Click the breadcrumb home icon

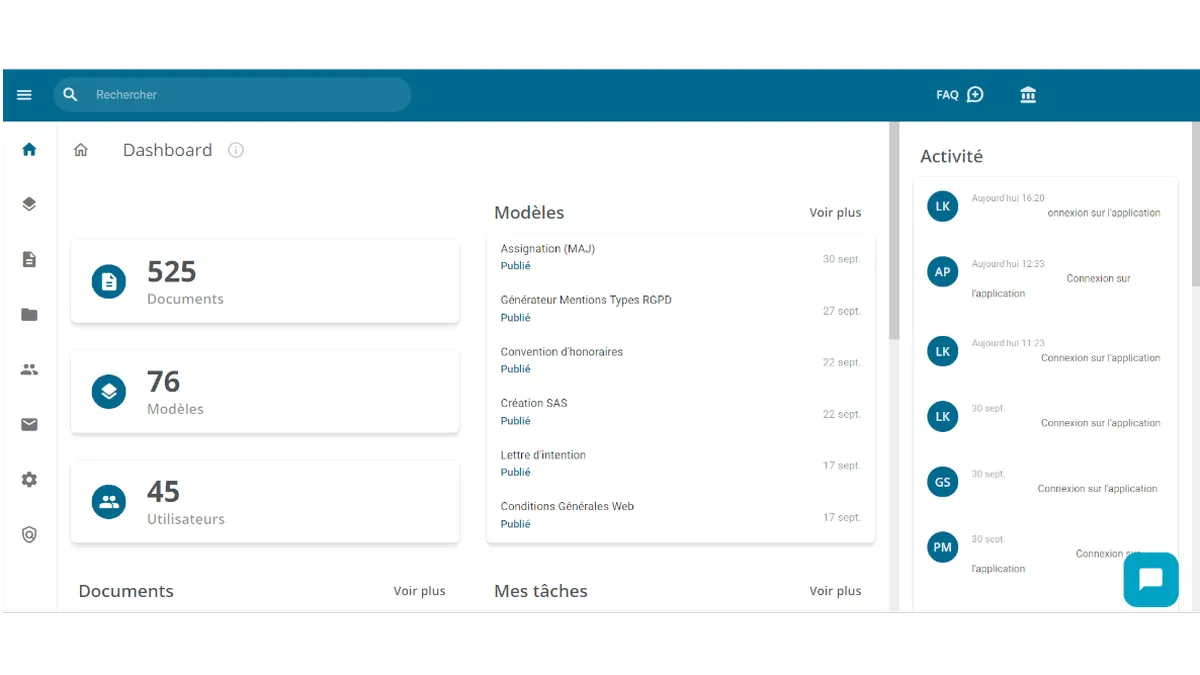coord(81,150)
